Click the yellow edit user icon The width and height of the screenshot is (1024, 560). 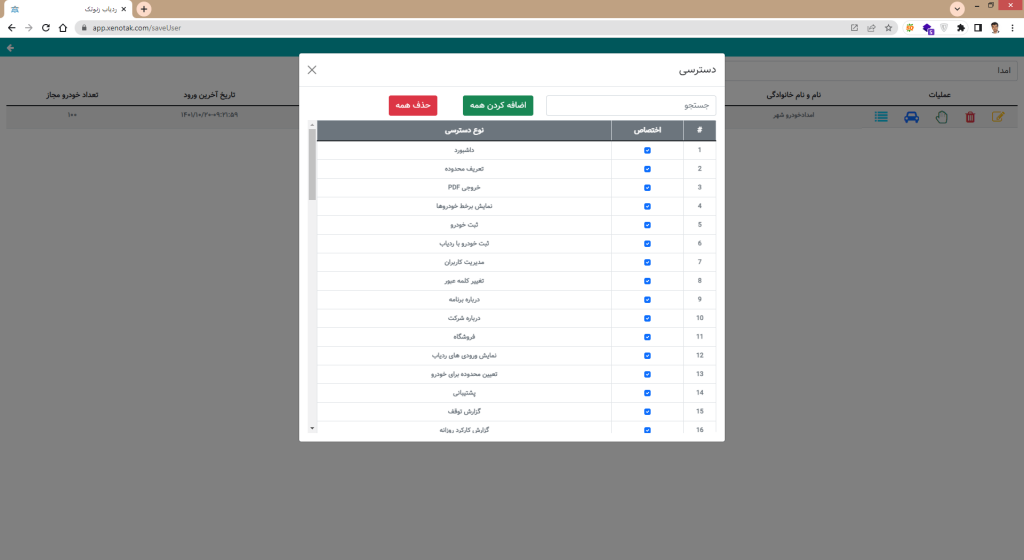tap(997, 117)
